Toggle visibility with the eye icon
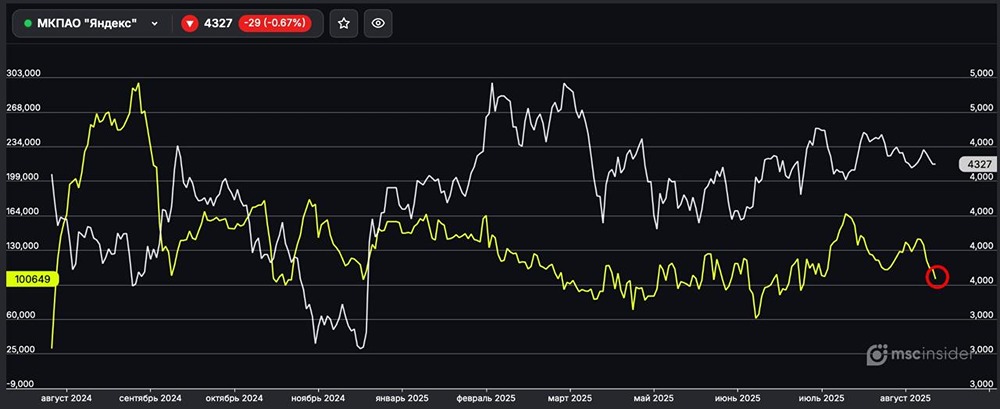The image size is (1000, 409). (x=377, y=23)
